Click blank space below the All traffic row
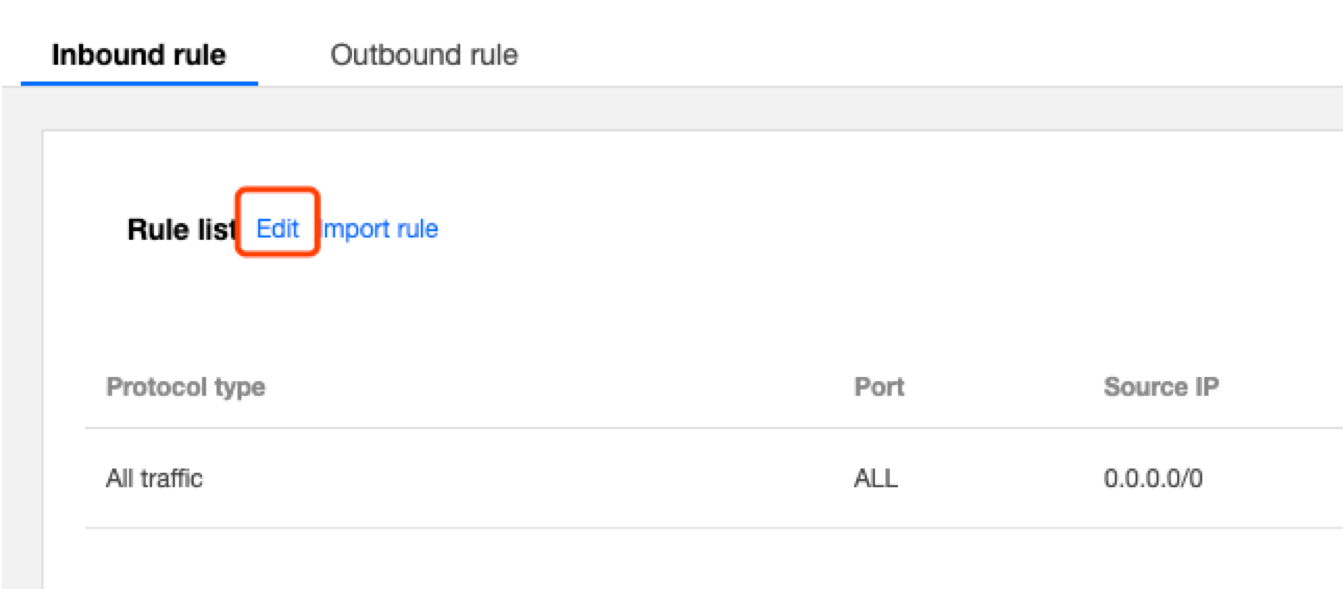This screenshot has width=1343, height=589. pos(600,558)
